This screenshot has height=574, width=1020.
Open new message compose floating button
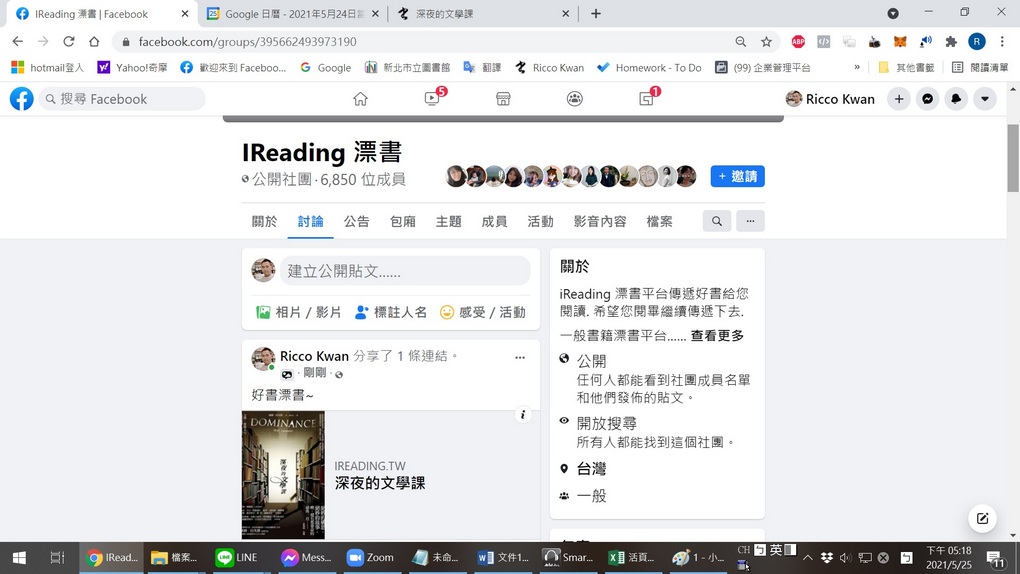tap(982, 518)
